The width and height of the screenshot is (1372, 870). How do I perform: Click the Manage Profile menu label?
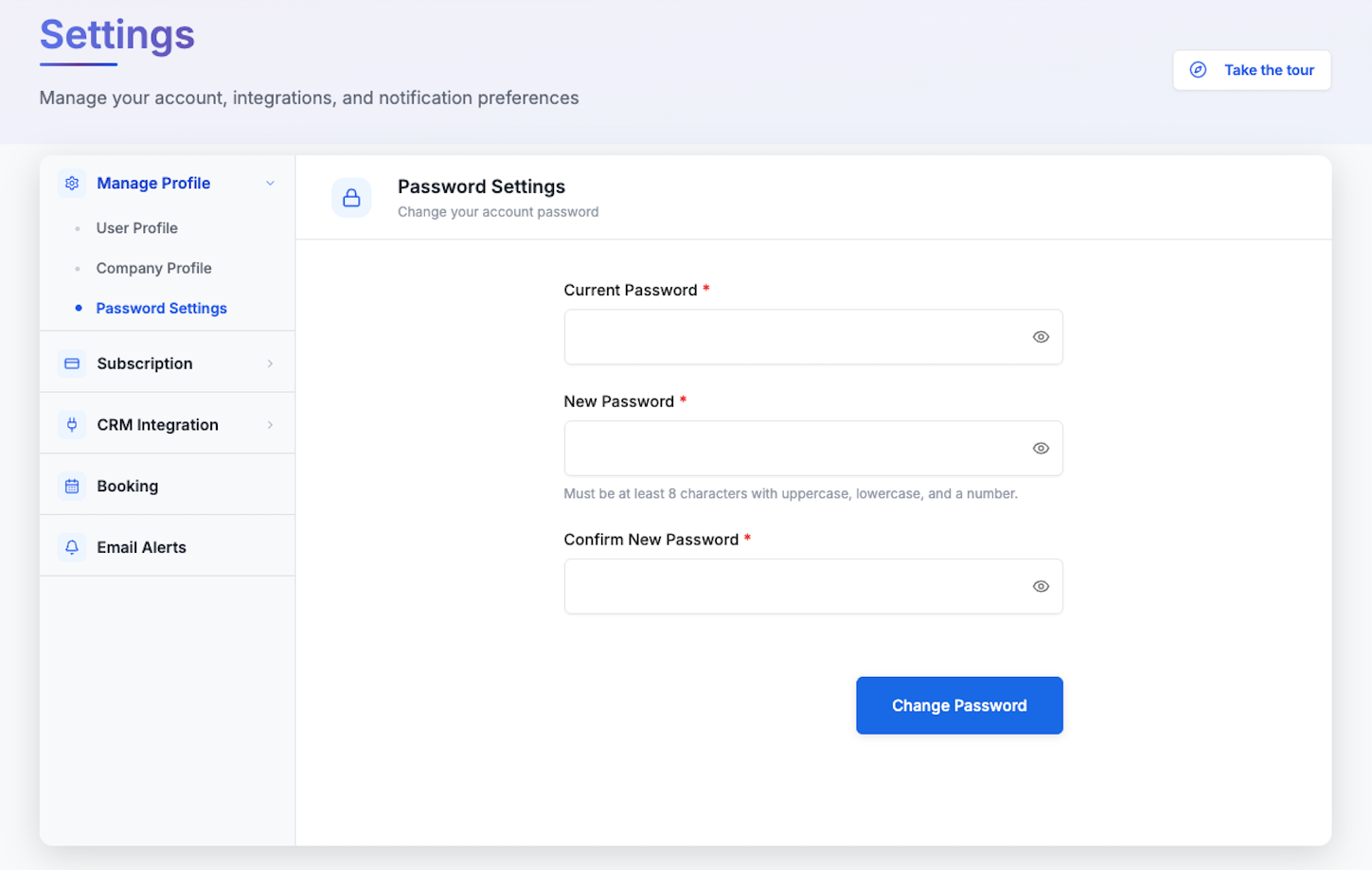pos(153,184)
